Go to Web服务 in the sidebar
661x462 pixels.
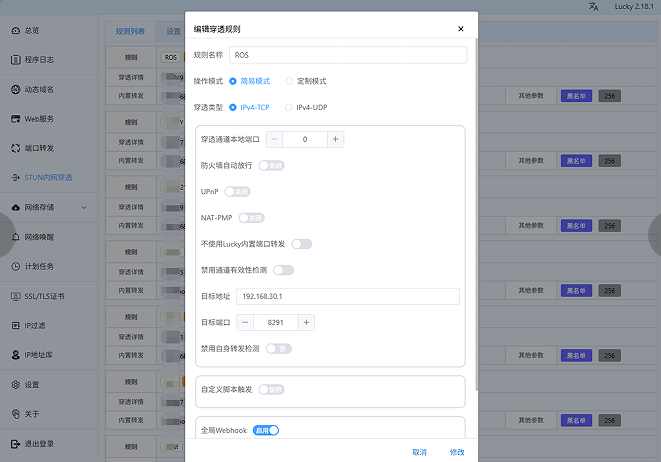(15, 119)
